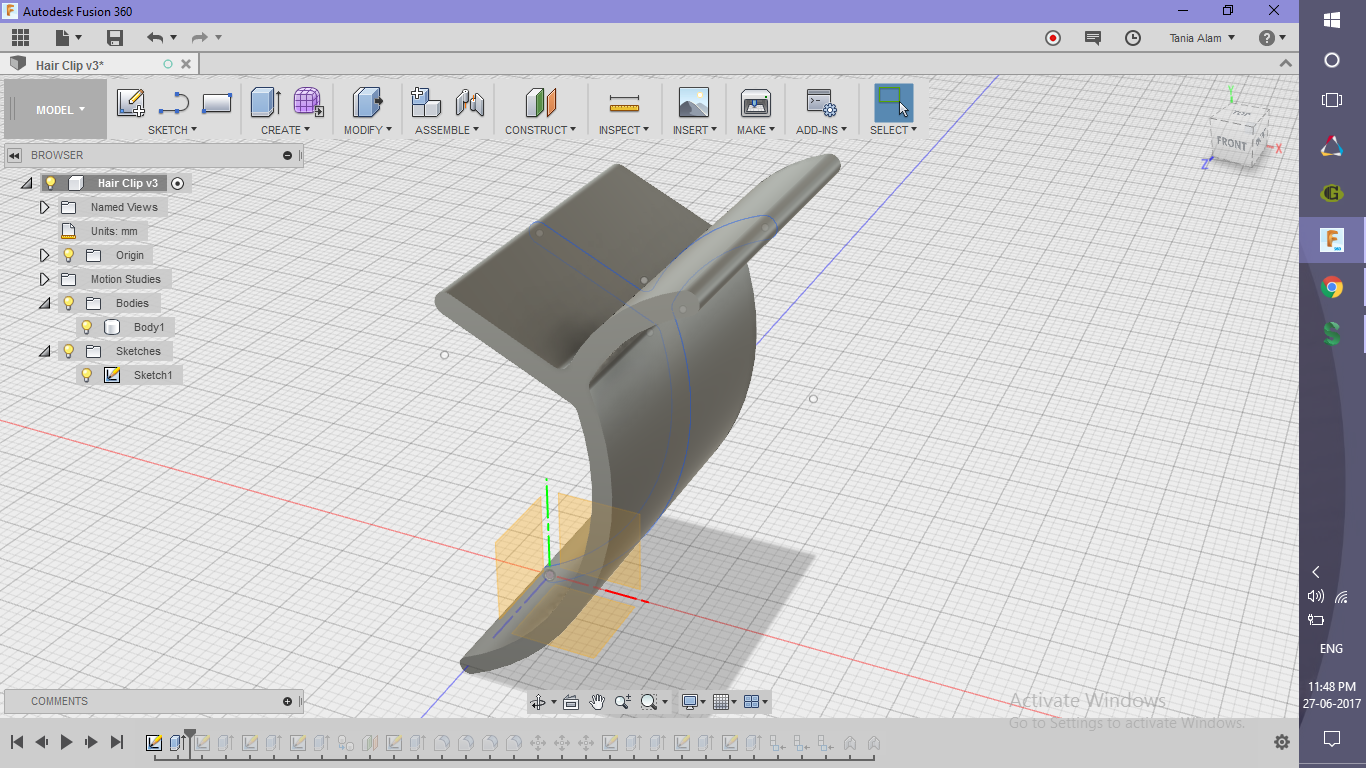Activate Hair Clip v3 component radio button
The height and width of the screenshot is (768, 1366).
[x=177, y=183]
